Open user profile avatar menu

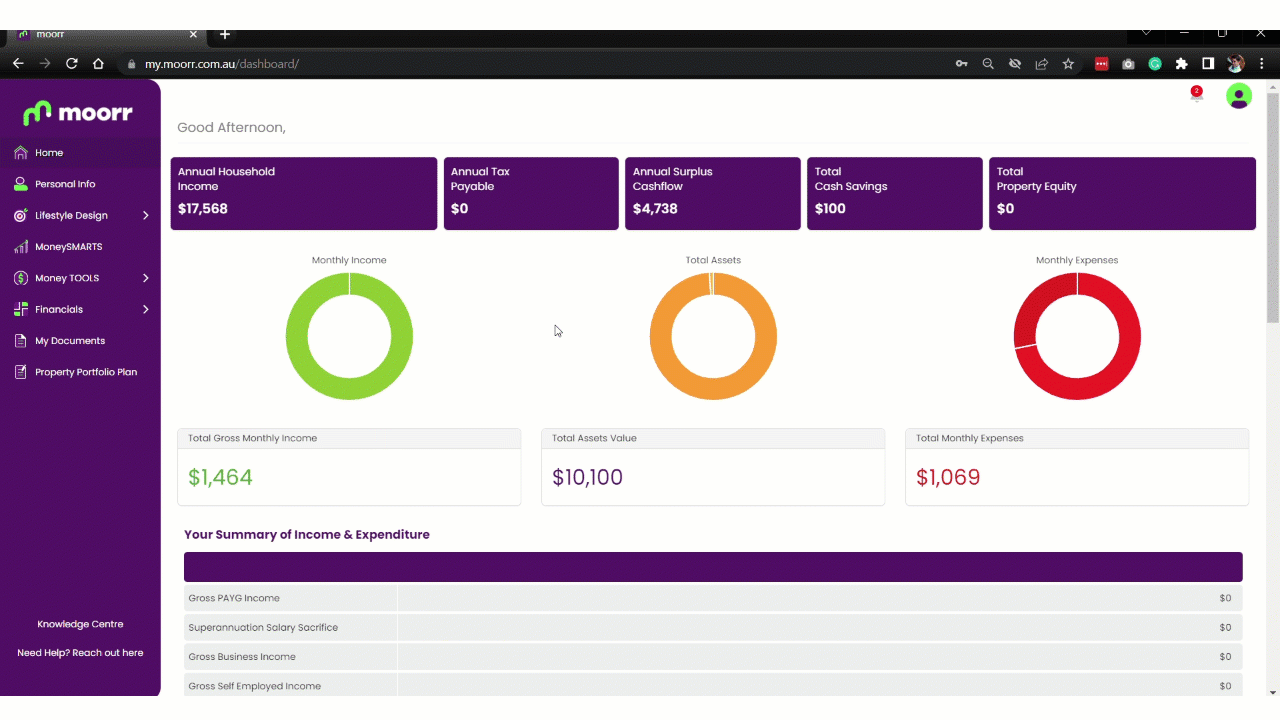point(1239,96)
